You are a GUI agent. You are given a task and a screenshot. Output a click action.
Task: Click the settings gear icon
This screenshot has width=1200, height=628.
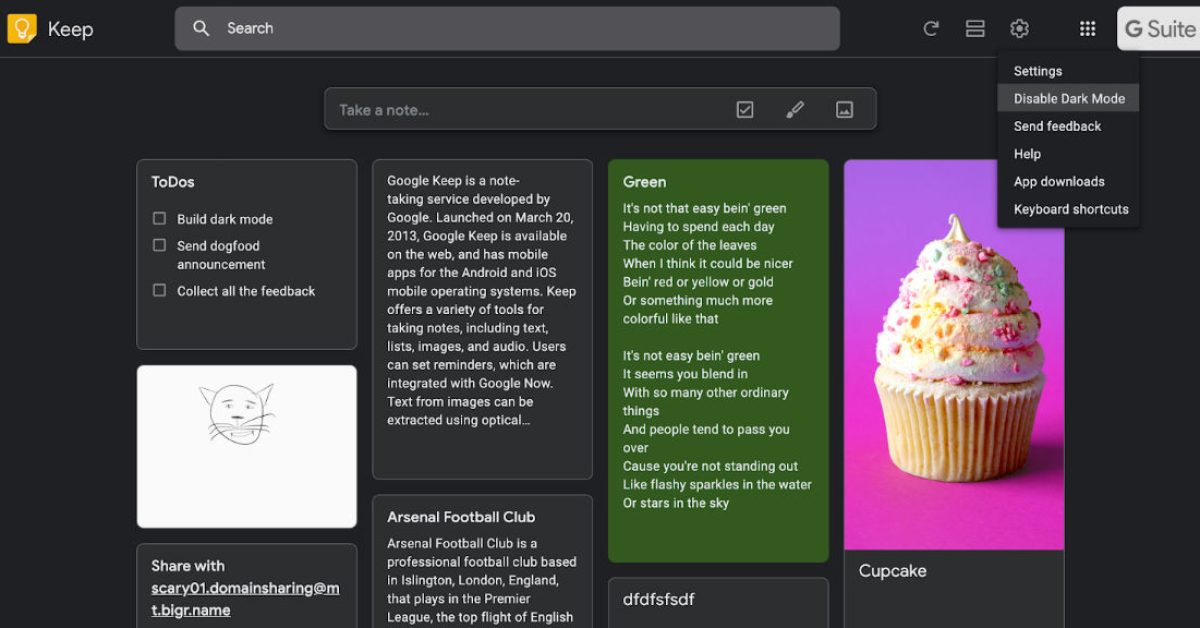(1019, 29)
